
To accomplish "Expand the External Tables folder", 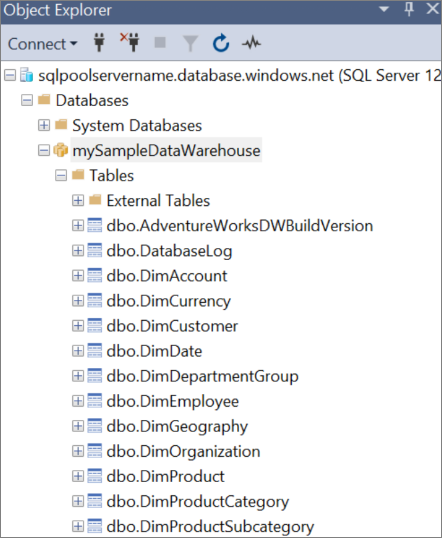I will pos(78,200).
